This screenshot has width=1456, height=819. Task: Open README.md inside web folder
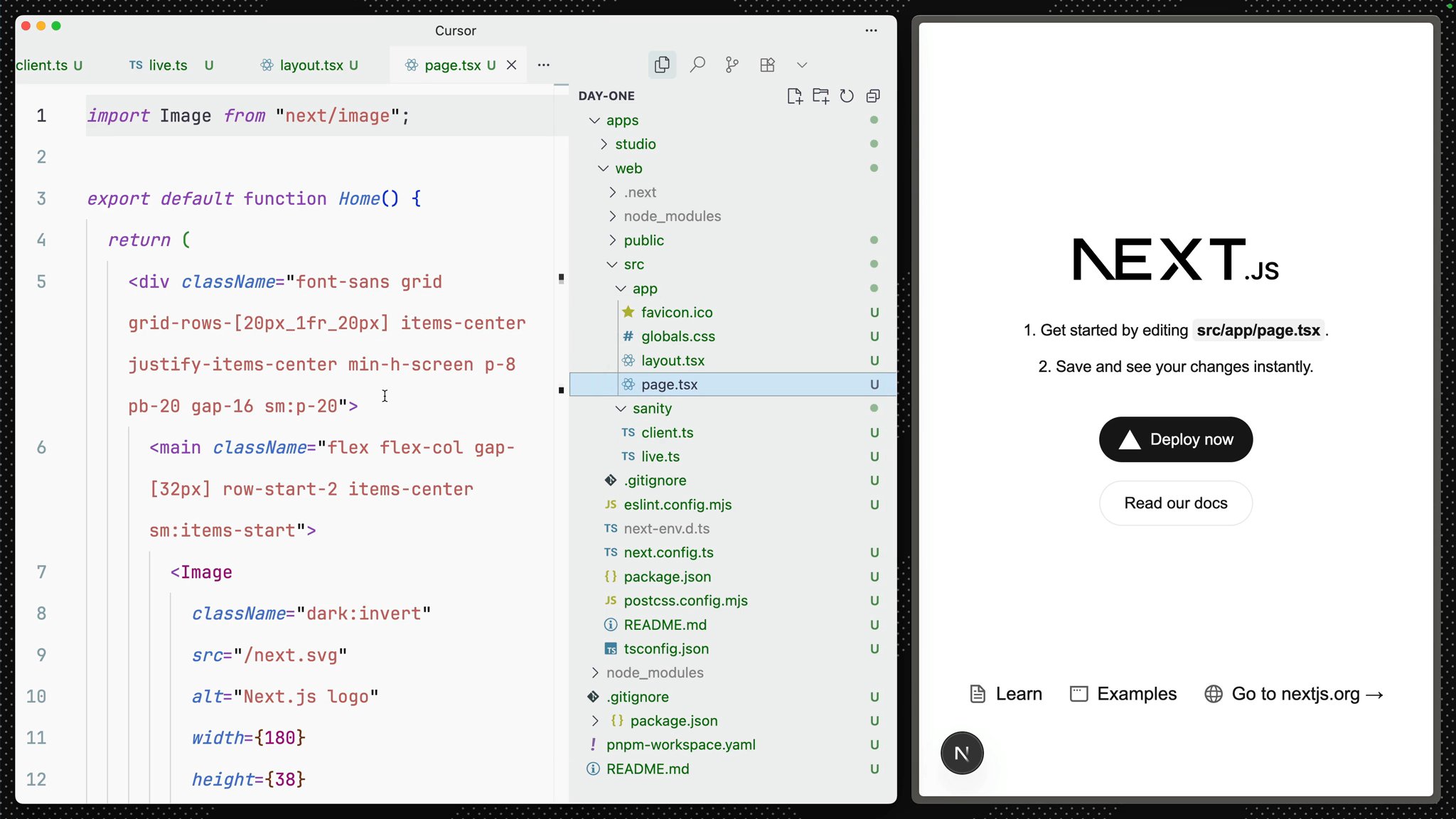pyautogui.click(x=733, y=625)
